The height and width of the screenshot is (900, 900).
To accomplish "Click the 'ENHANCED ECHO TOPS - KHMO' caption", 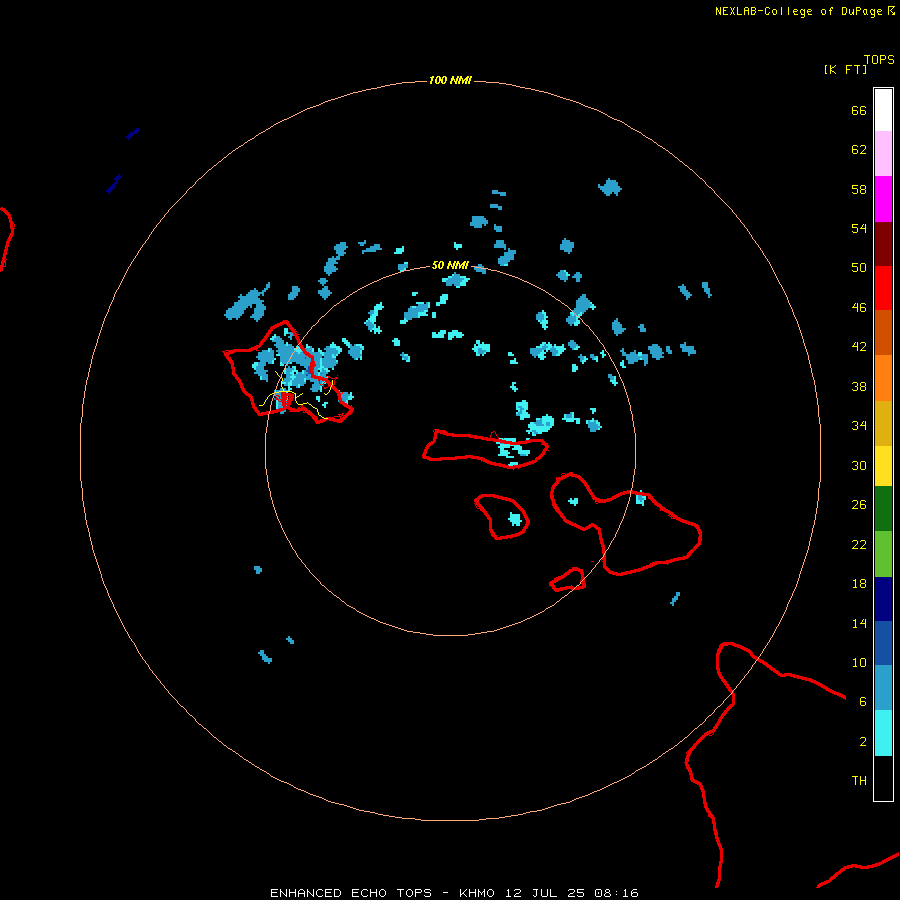I will [382, 893].
